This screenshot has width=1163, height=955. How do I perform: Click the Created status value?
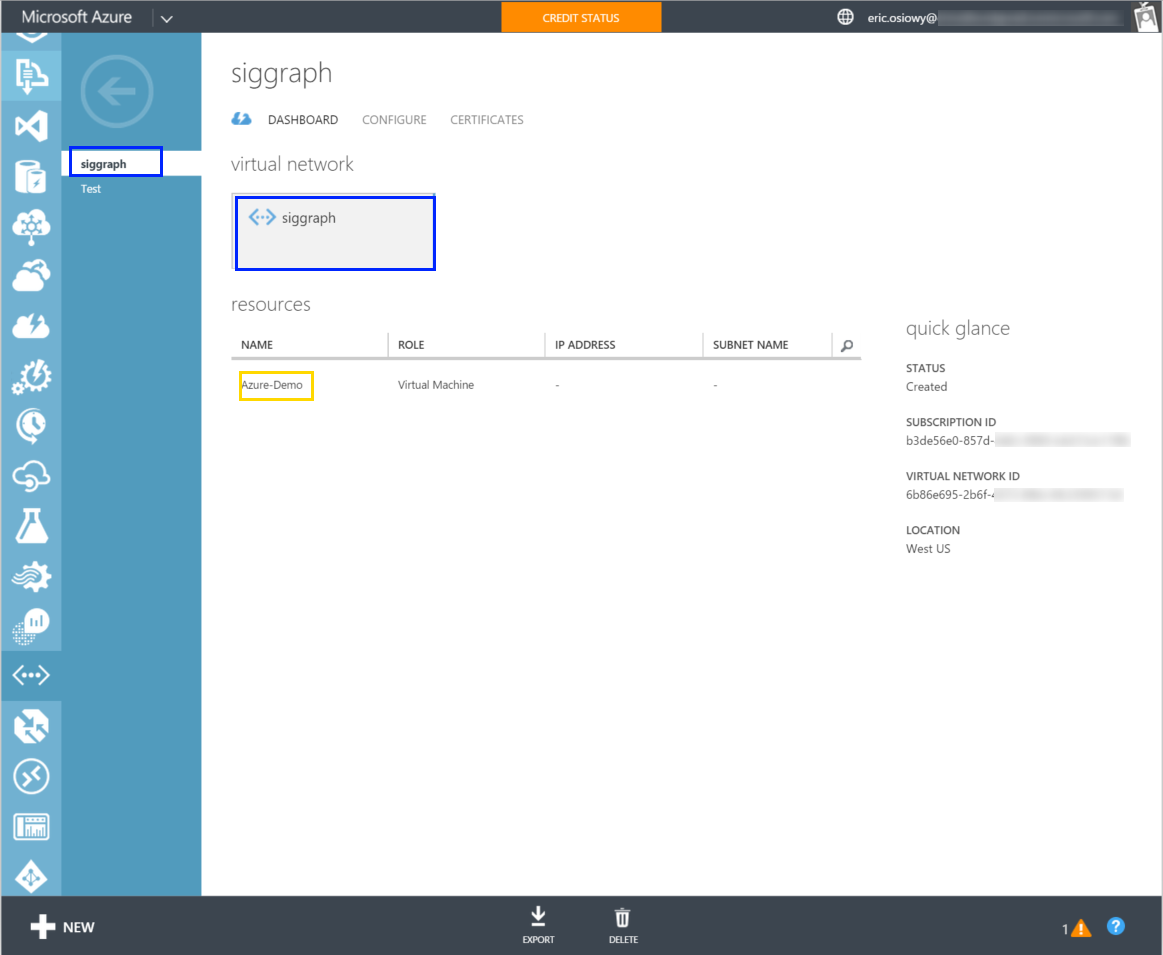point(926,387)
